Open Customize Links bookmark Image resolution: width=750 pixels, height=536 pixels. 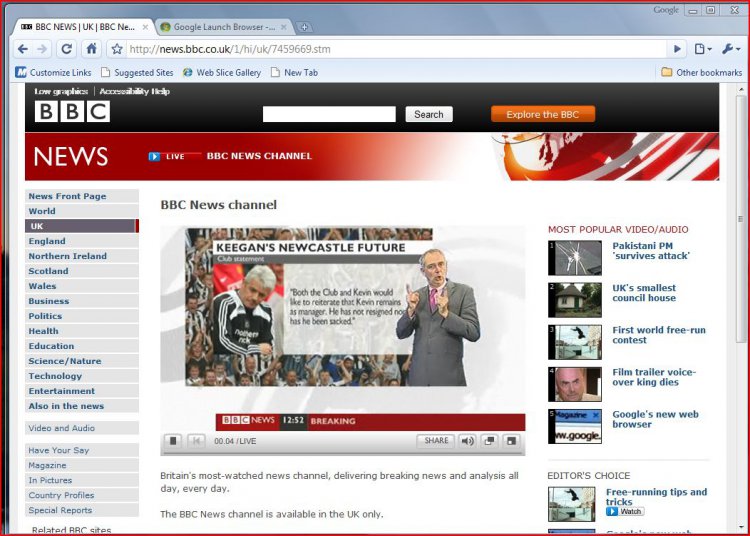[x=53, y=73]
